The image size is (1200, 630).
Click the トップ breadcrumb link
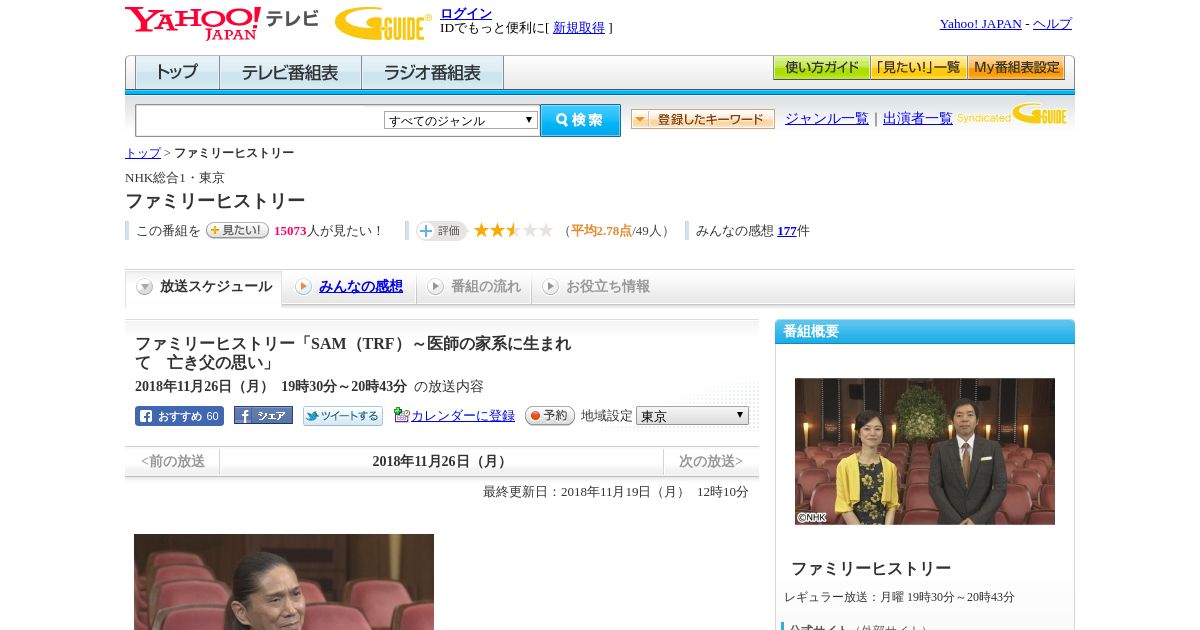pos(143,153)
